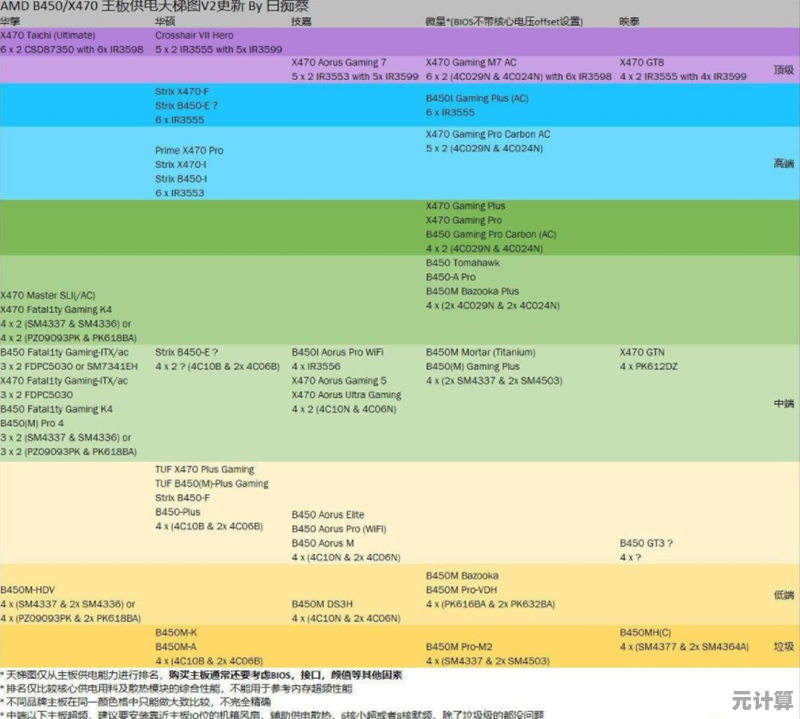Select the 华硕 column header
The image size is (800, 719).
[165, 20]
